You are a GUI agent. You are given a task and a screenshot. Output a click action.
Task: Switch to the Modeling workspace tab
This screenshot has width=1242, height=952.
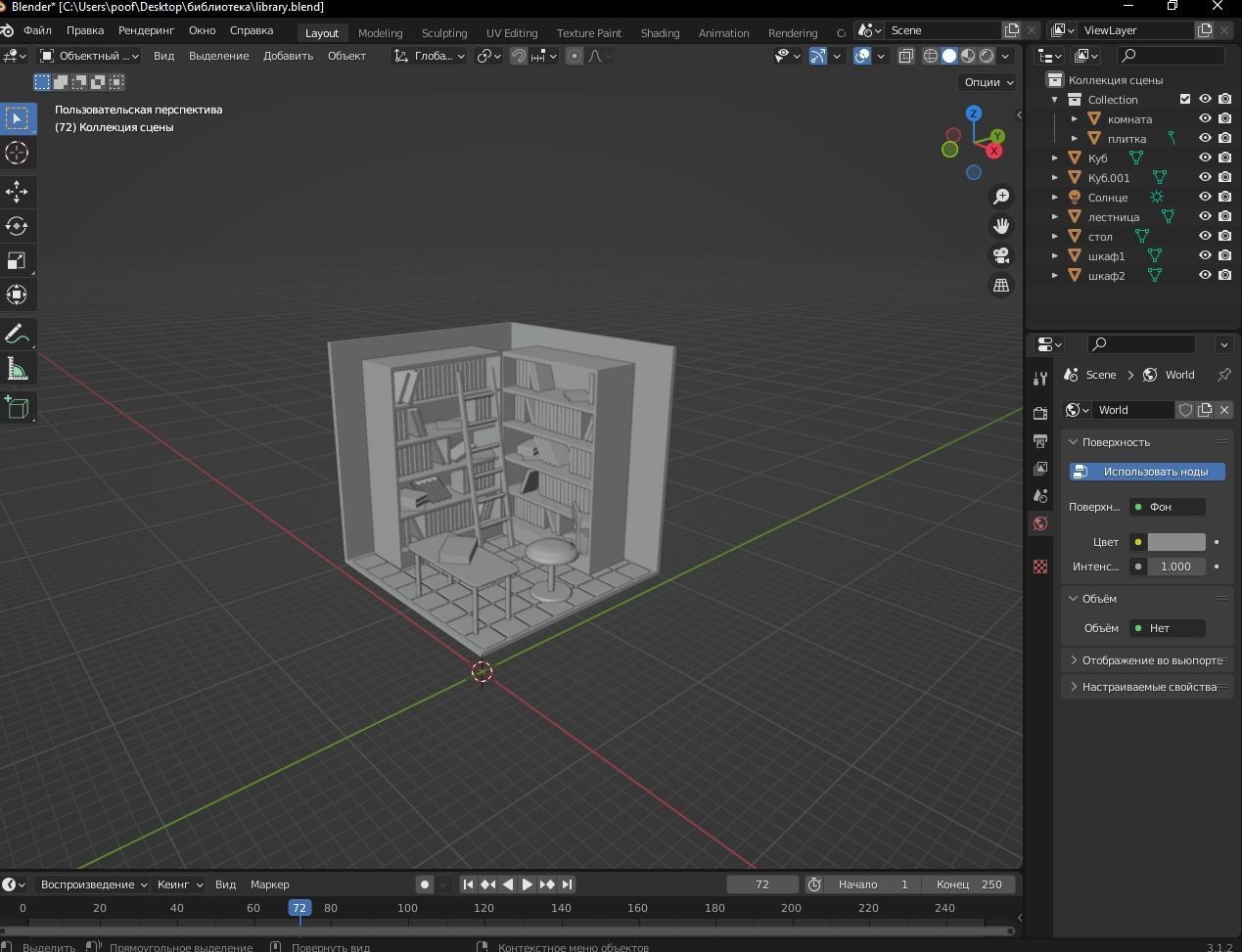pos(380,32)
